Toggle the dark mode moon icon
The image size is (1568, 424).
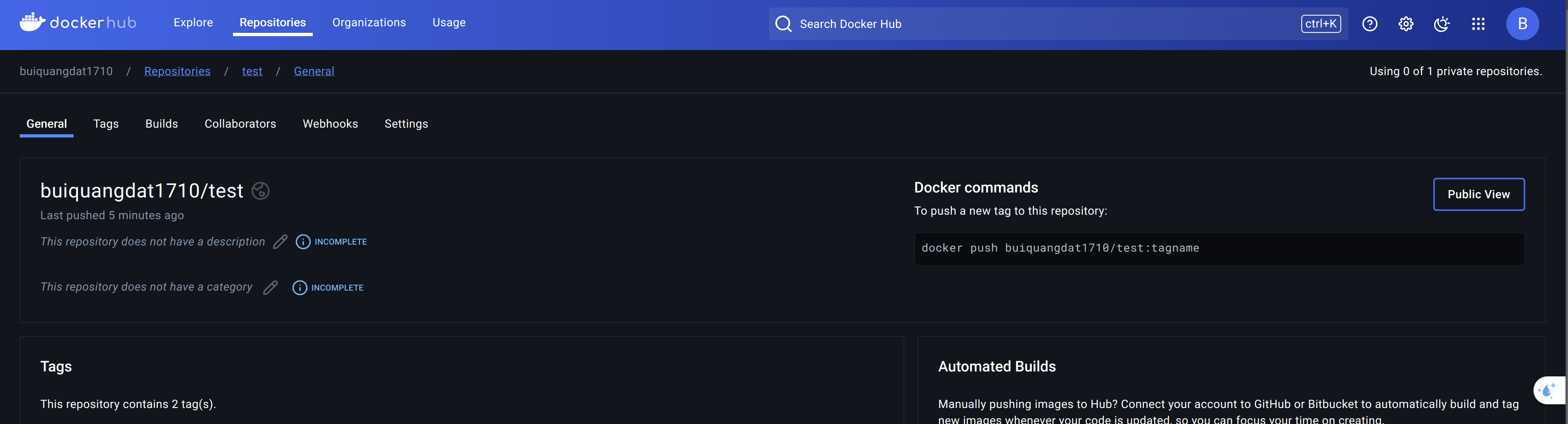pyautogui.click(x=1441, y=24)
